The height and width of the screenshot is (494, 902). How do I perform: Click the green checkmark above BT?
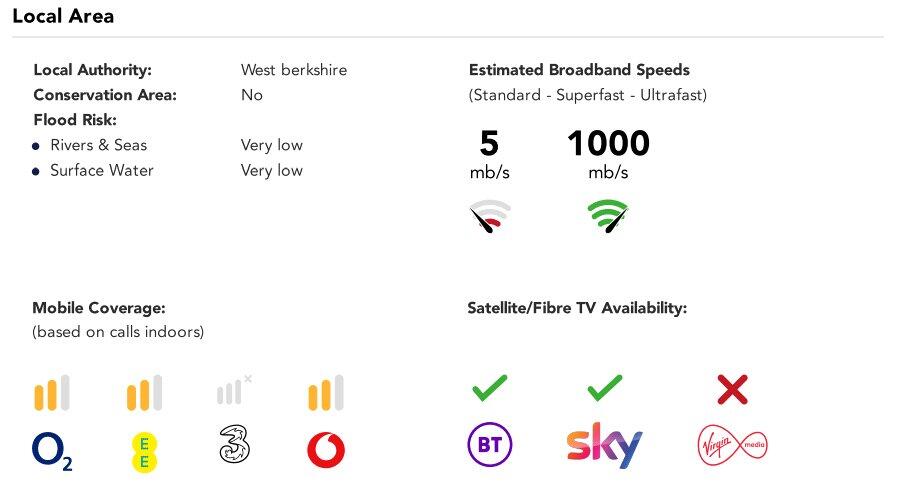[x=489, y=387]
